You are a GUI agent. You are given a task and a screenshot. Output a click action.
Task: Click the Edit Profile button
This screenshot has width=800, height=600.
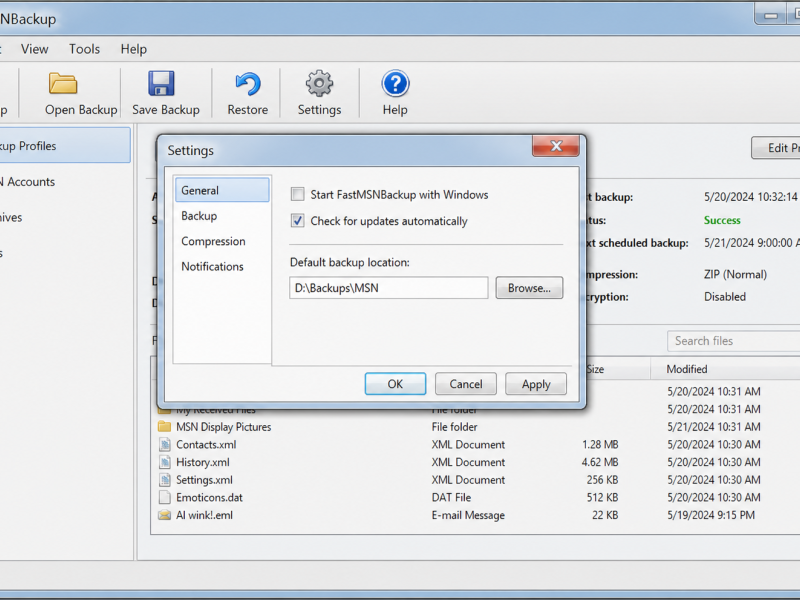776,148
